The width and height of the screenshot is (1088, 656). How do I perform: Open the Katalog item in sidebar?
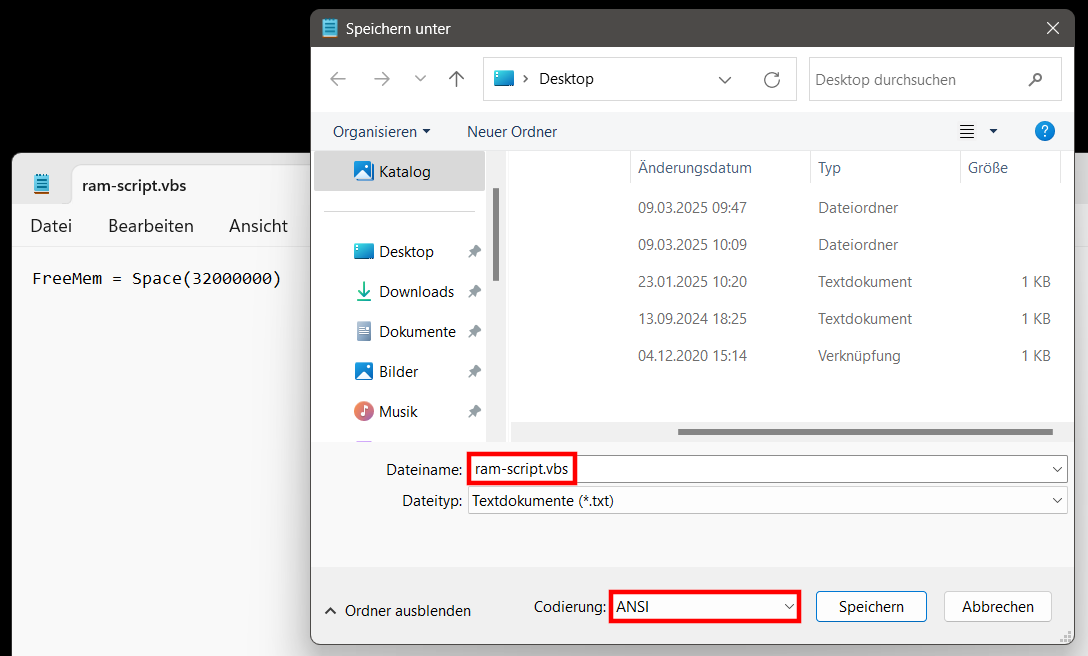[x=404, y=171]
